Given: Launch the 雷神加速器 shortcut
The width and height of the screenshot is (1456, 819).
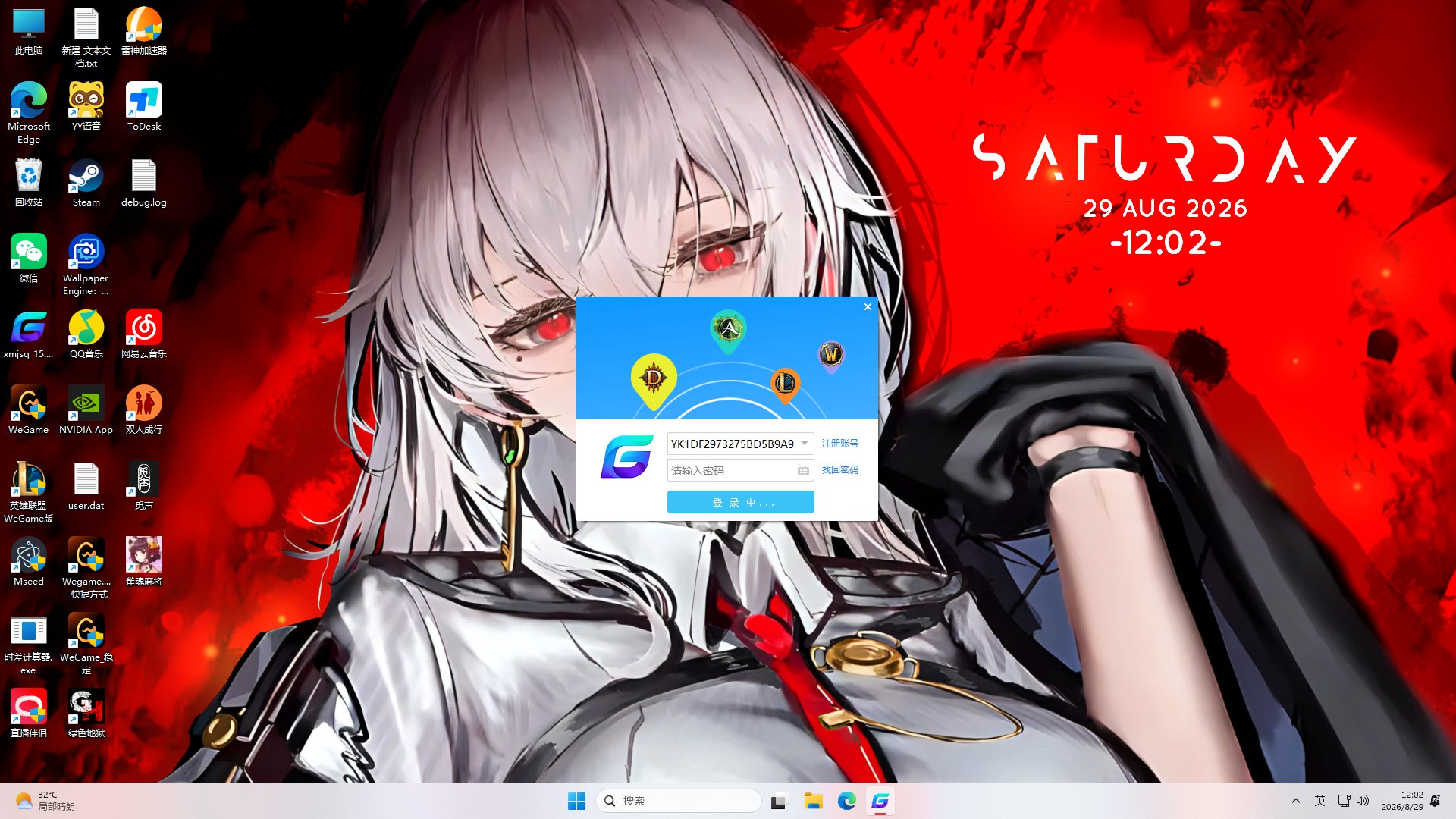Looking at the screenshot, I should 144,32.
